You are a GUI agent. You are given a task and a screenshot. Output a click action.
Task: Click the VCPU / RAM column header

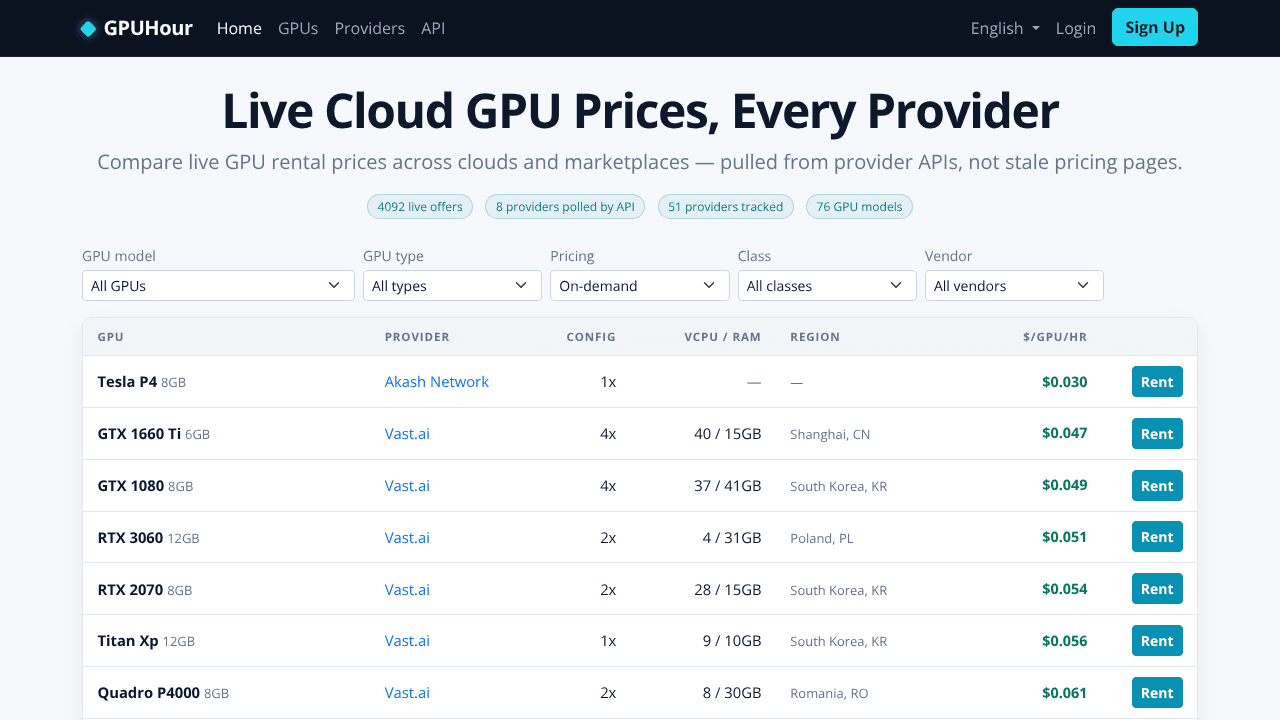[x=723, y=337]
